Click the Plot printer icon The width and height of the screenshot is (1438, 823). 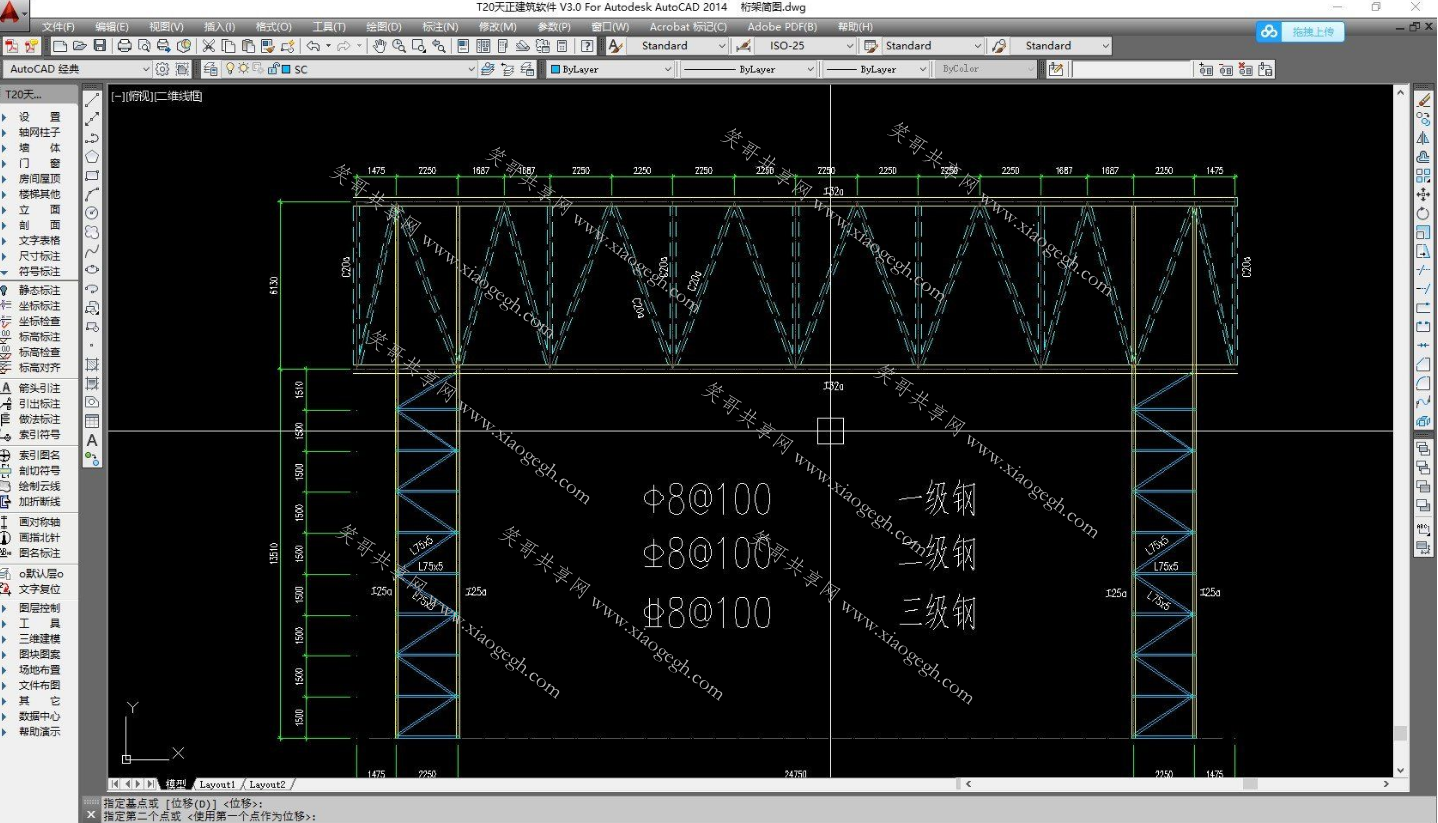tap(125, 46)
